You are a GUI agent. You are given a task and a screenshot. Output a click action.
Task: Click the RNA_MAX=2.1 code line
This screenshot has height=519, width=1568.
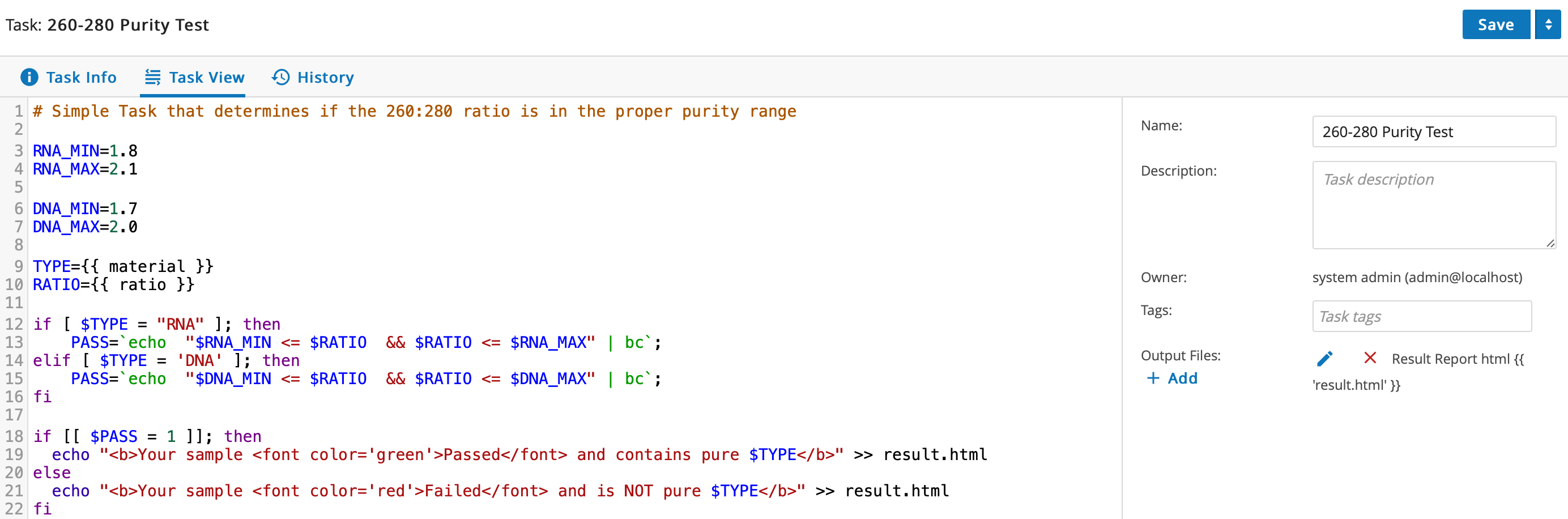coord(85,169)
